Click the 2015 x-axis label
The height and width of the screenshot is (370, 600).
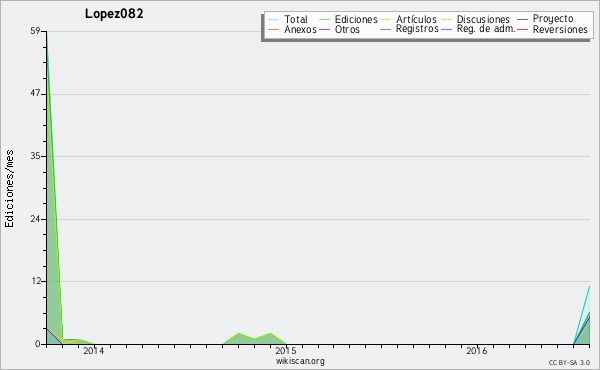(x=286, y=351)
